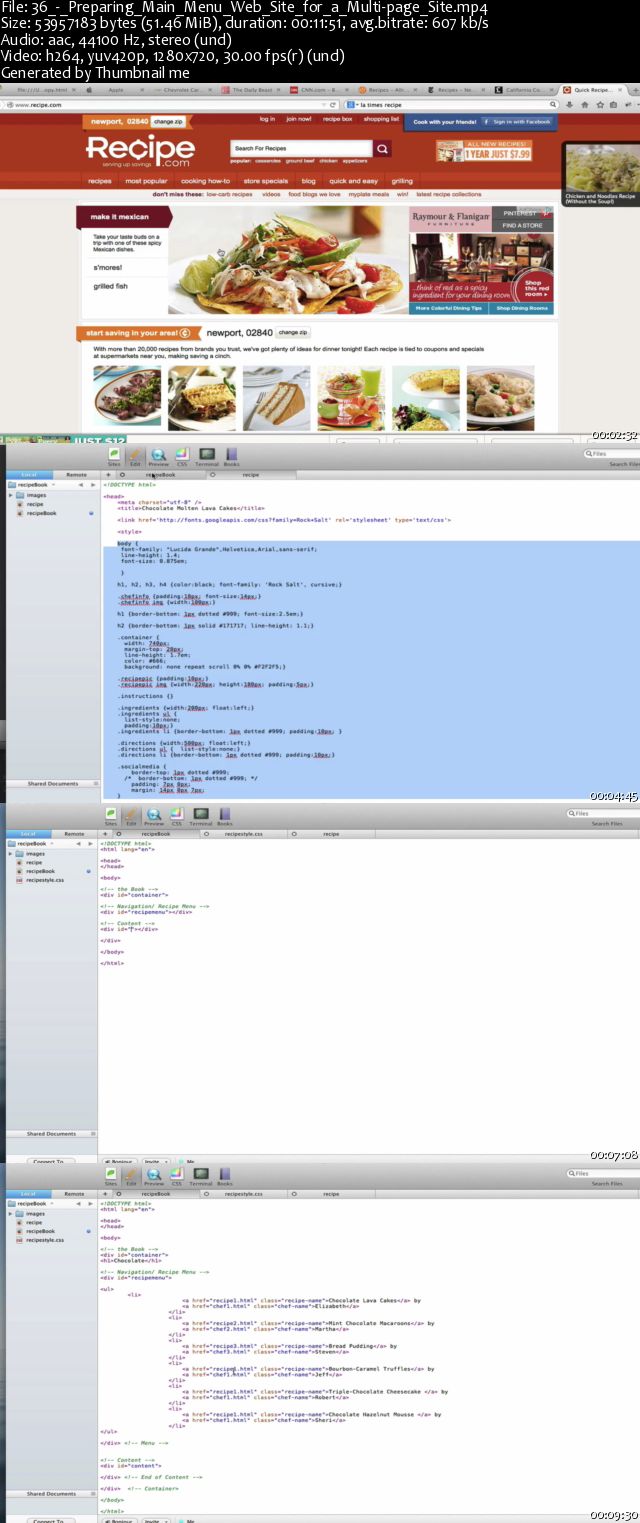640x1523 pixels.
Task: Click the 'log in' link on Recipe.com
Action: click(x=267, y=119)
